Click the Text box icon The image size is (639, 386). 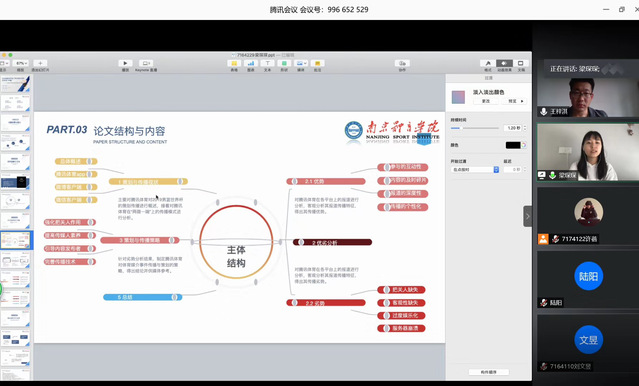tap(267, 63)
